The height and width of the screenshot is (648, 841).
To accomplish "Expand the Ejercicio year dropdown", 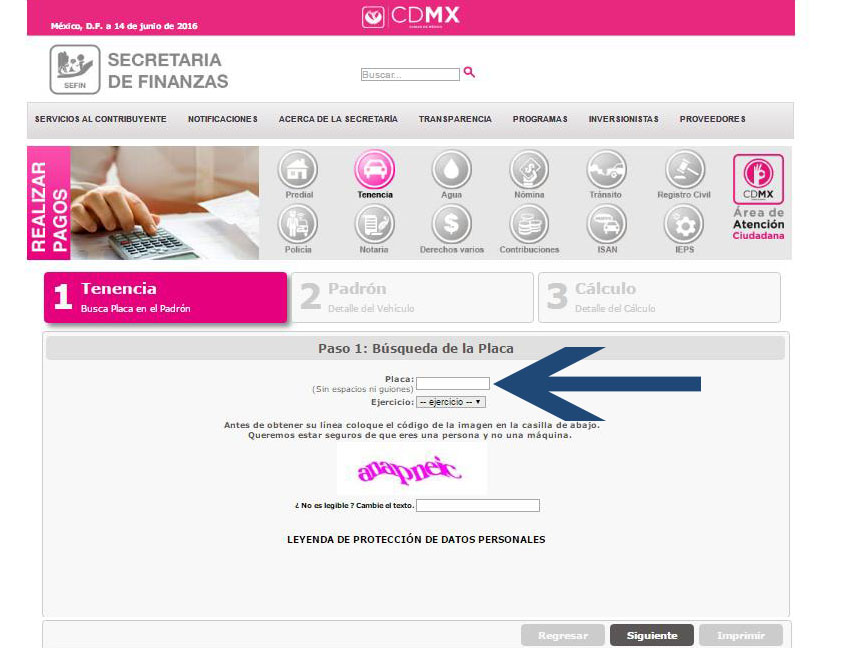I will [451, 402].
